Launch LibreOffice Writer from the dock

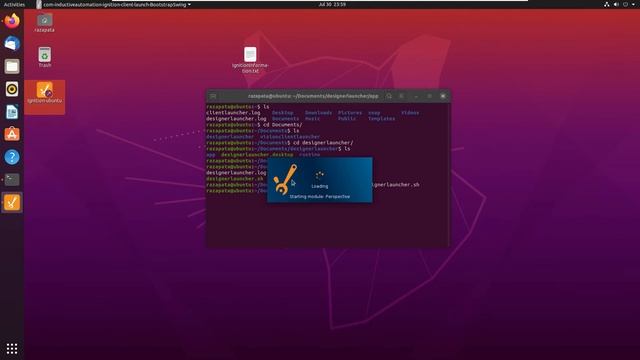pyautogui.click(x=12, y=111)
